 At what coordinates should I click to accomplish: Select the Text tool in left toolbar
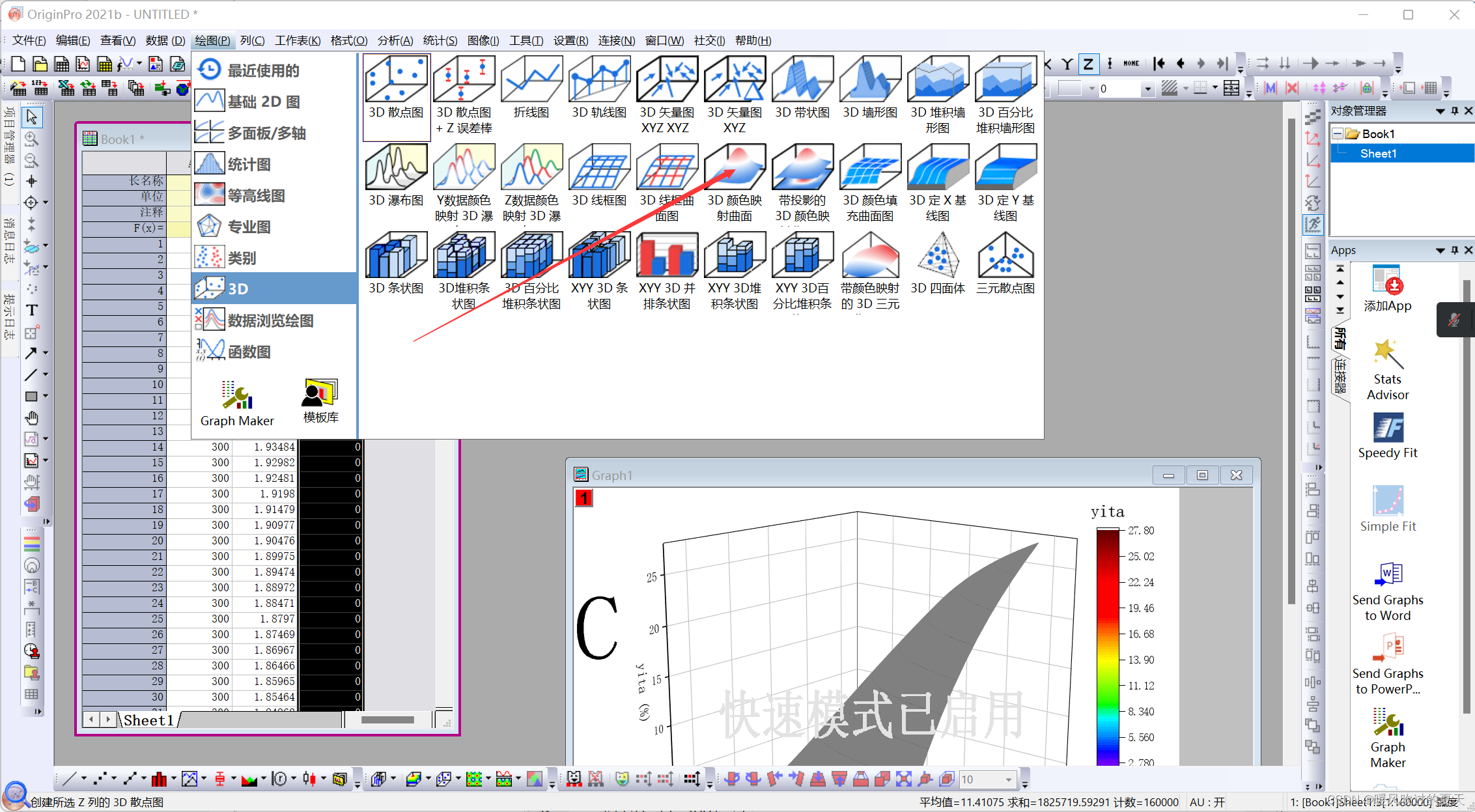tap(31, 311)
